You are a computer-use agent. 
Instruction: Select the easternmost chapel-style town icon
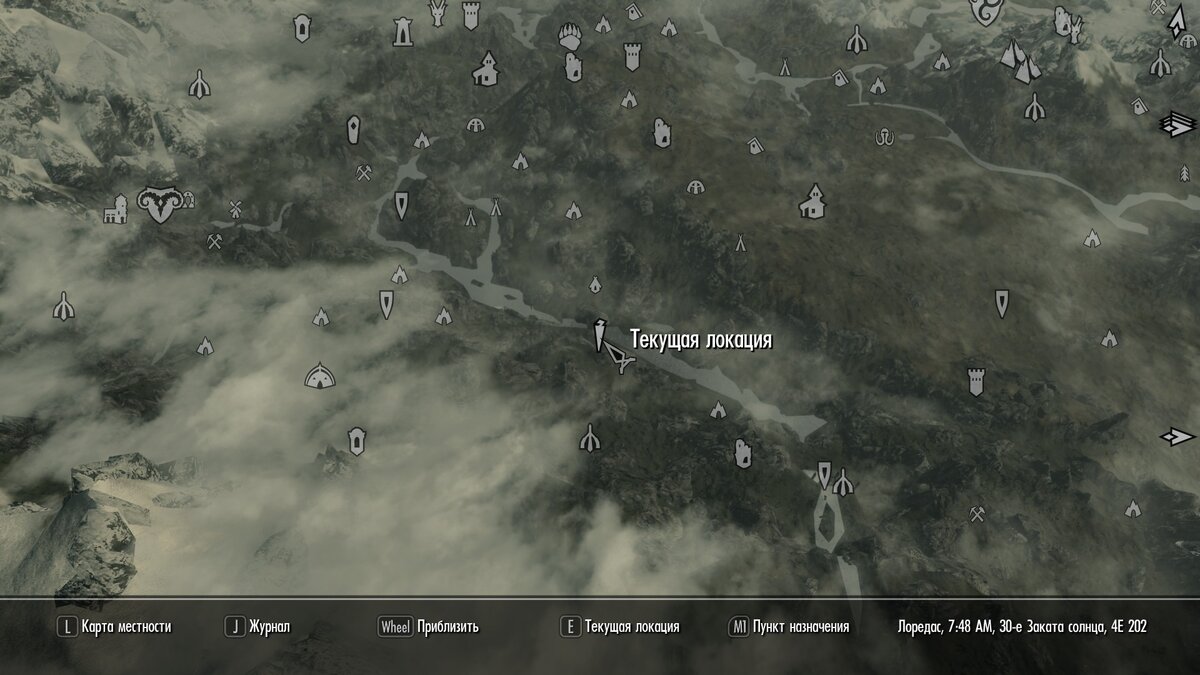[813, 202]
